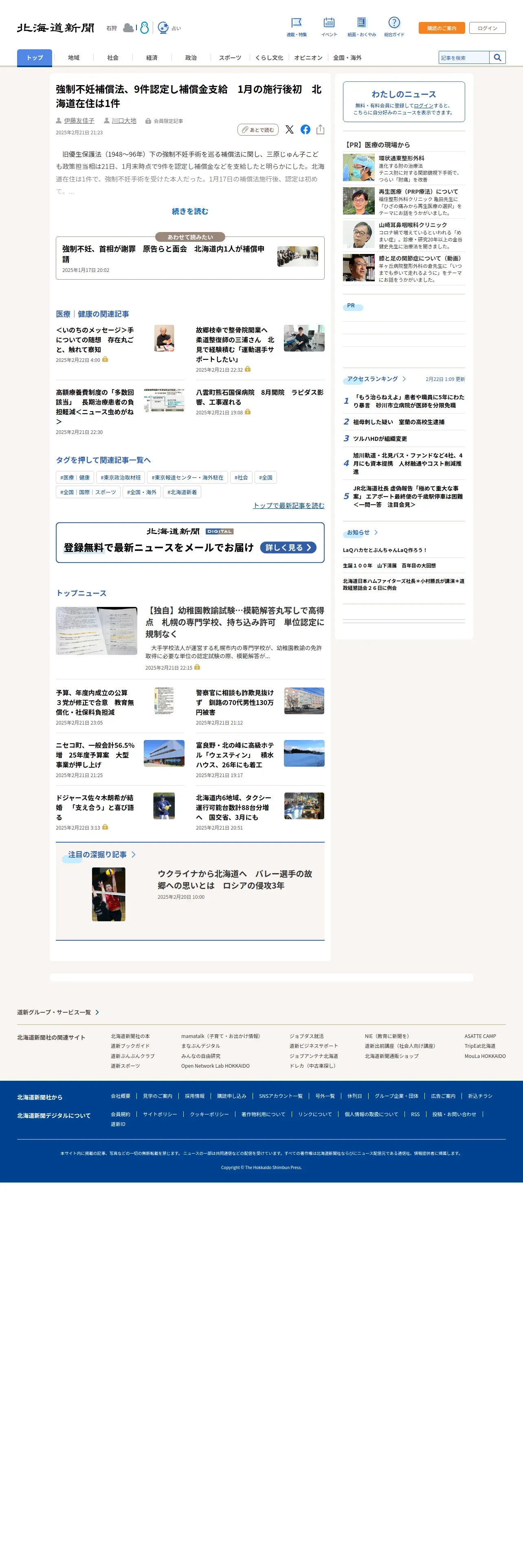
Task: Click the Hokkaido Shimbun logo
Action: point(55,28)
